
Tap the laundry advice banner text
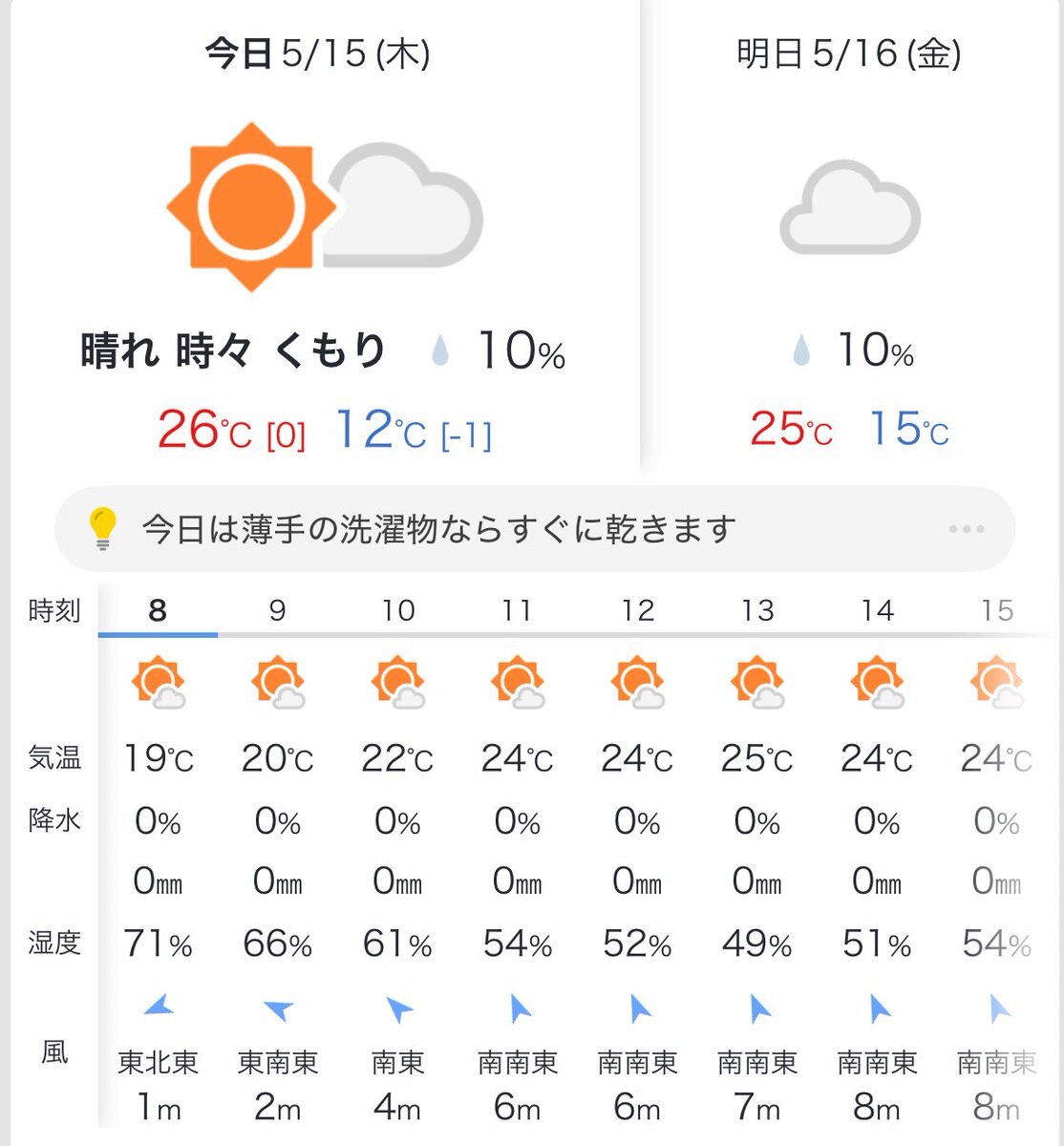point(439,528)
